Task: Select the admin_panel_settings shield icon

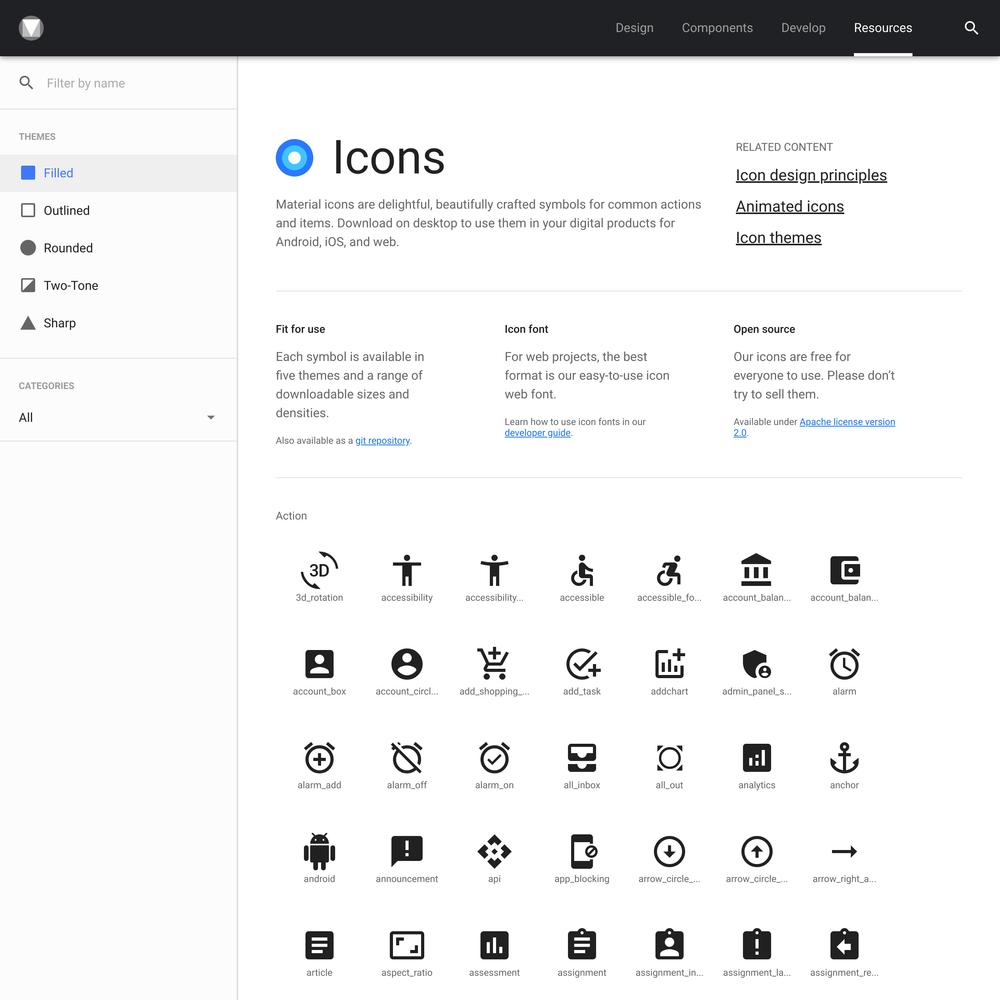Action: tap(756, 664)
